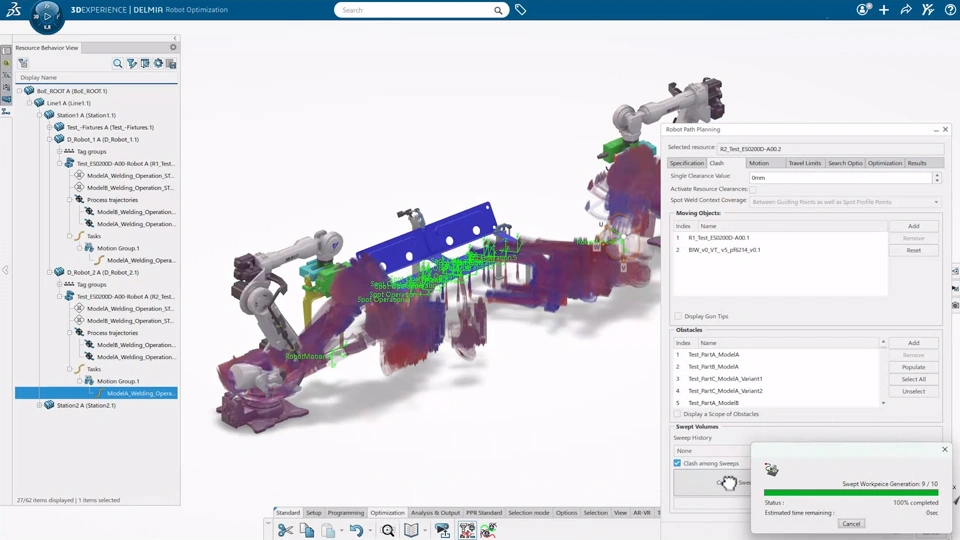Open the tools icon in the top bar
Screen dimensions: 960x540
click(x=928, y=9)
